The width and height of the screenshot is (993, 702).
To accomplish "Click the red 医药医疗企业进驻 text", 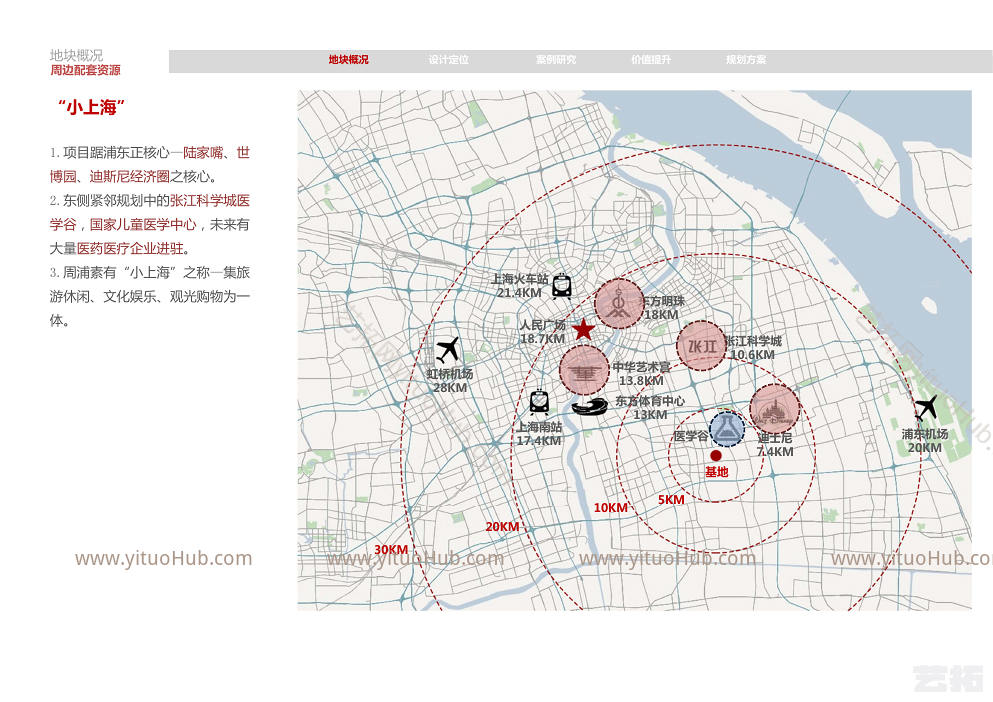I will coord(130,248).
